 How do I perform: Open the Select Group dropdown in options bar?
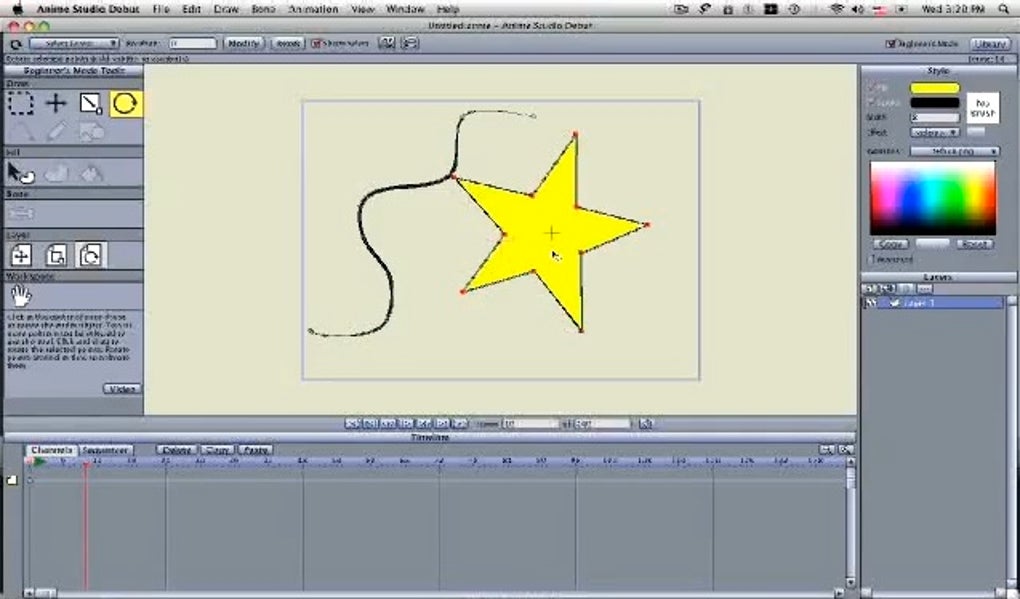[x=74, y=44]
